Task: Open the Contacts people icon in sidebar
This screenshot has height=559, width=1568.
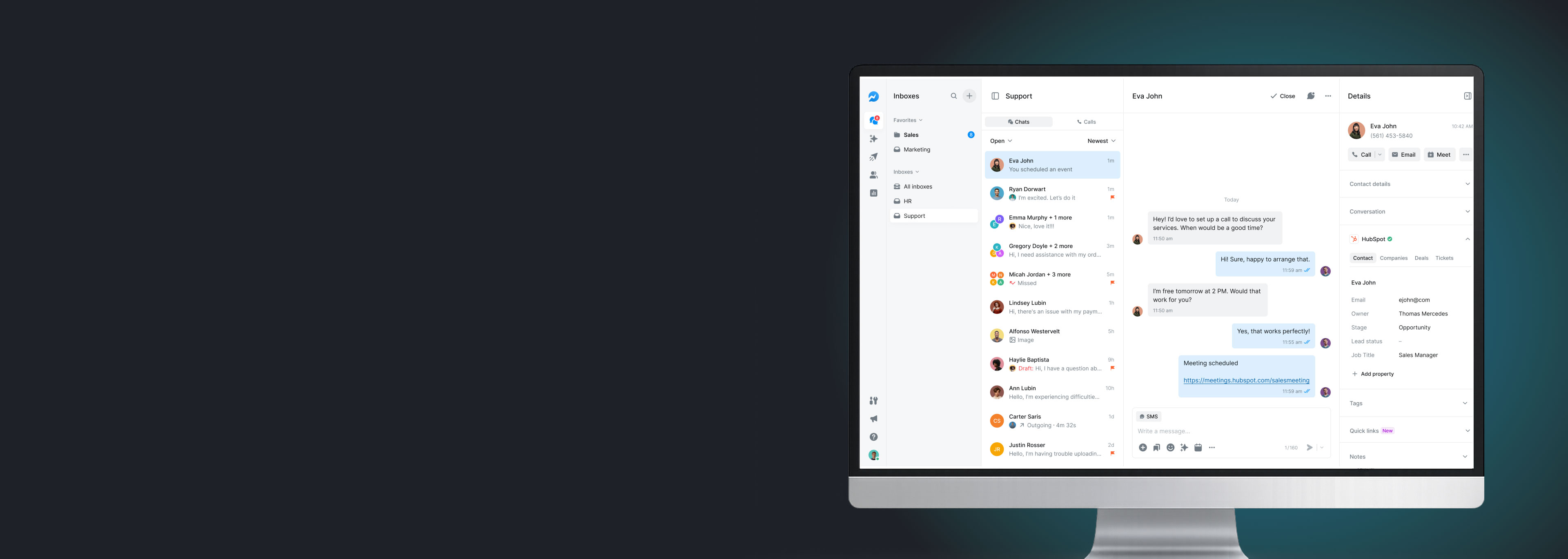Action: pyautogui.click(x=873, y=175)
